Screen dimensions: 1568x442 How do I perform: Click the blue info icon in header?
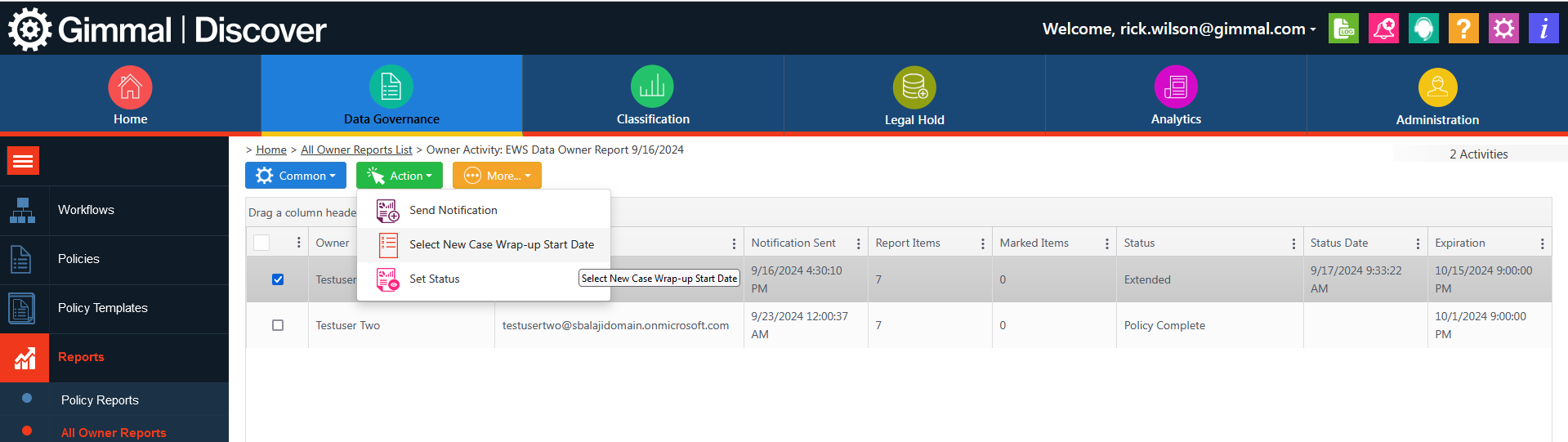[x=1543, y=29]
